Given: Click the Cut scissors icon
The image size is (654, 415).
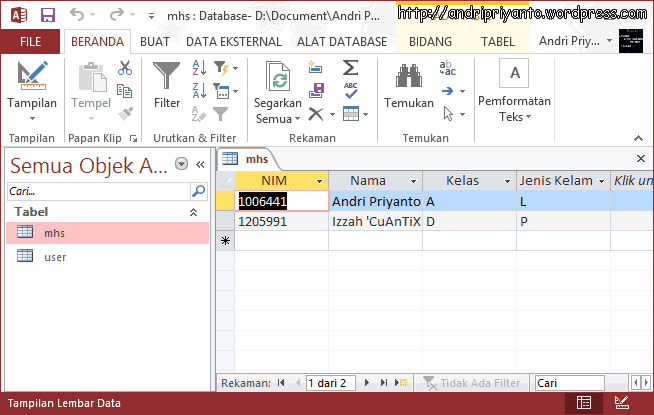Looking at the screenshot, I should coord(125,68).
